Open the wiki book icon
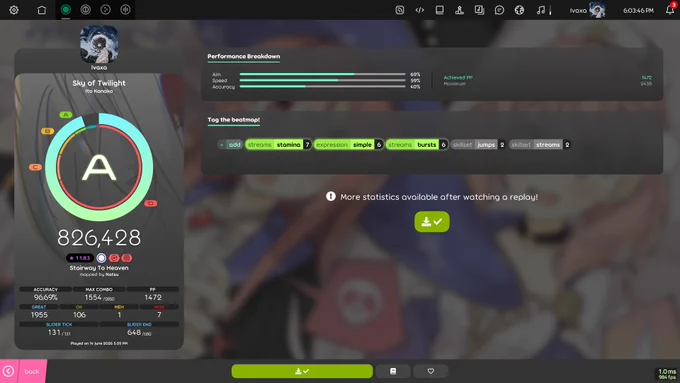This screenshot has width=680, height=383. click(439, 10)
